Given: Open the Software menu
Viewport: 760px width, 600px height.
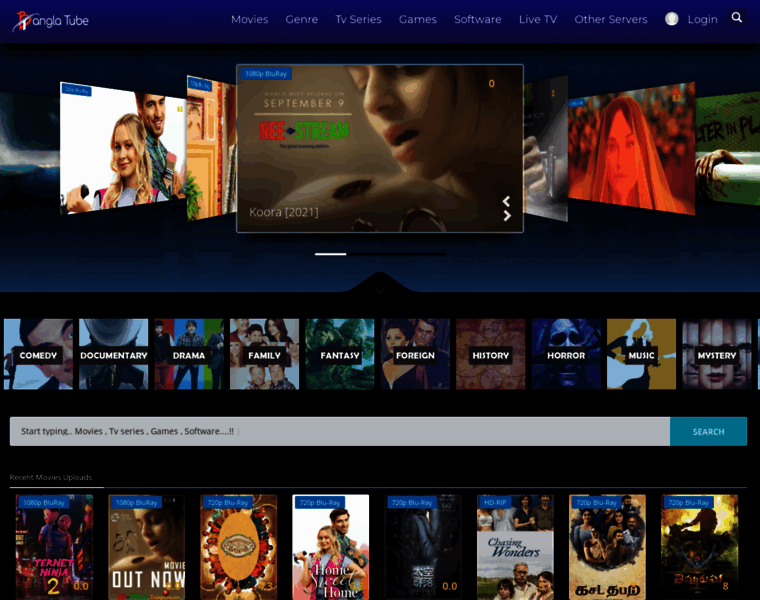Looking at the screenshot, I should coord(477,19).
